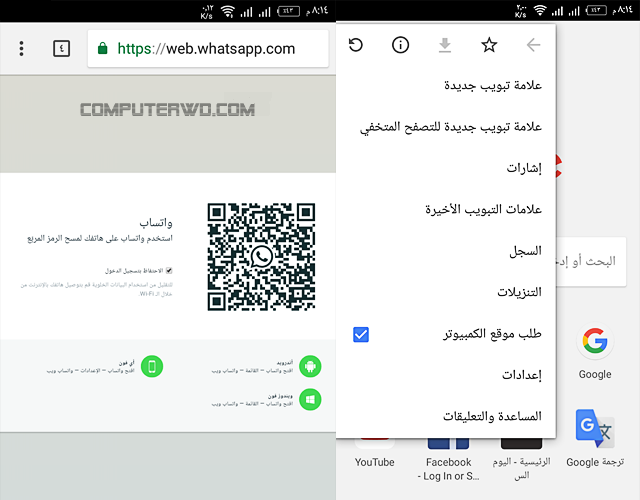Tap the Google shortcut tile icon
The height and width of the screenshot is (500, 640).
(595, 341)
